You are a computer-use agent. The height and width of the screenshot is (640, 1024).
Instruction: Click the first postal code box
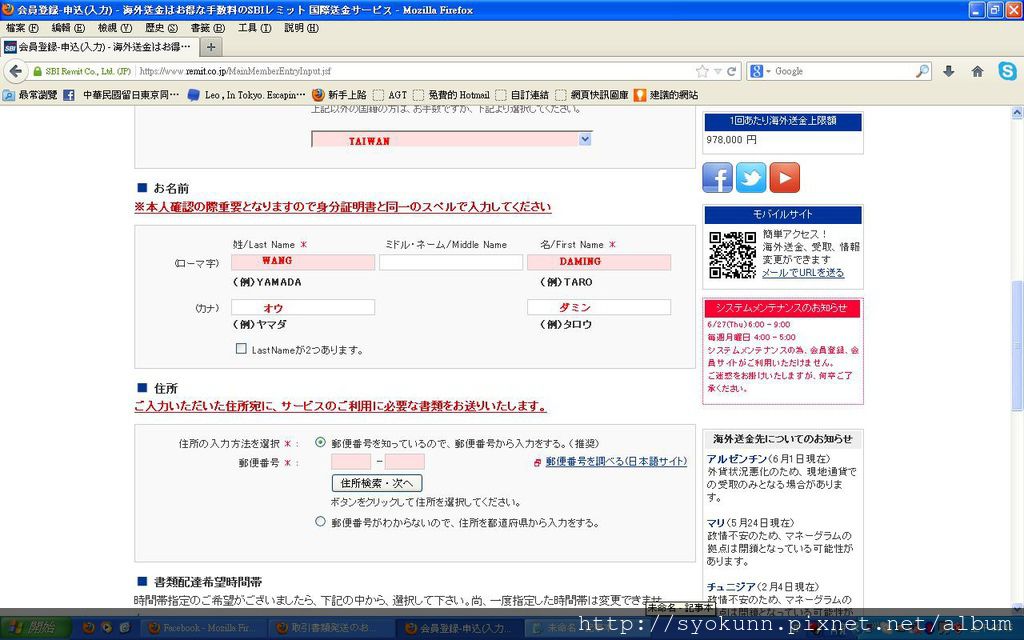[x=351, y=462]
